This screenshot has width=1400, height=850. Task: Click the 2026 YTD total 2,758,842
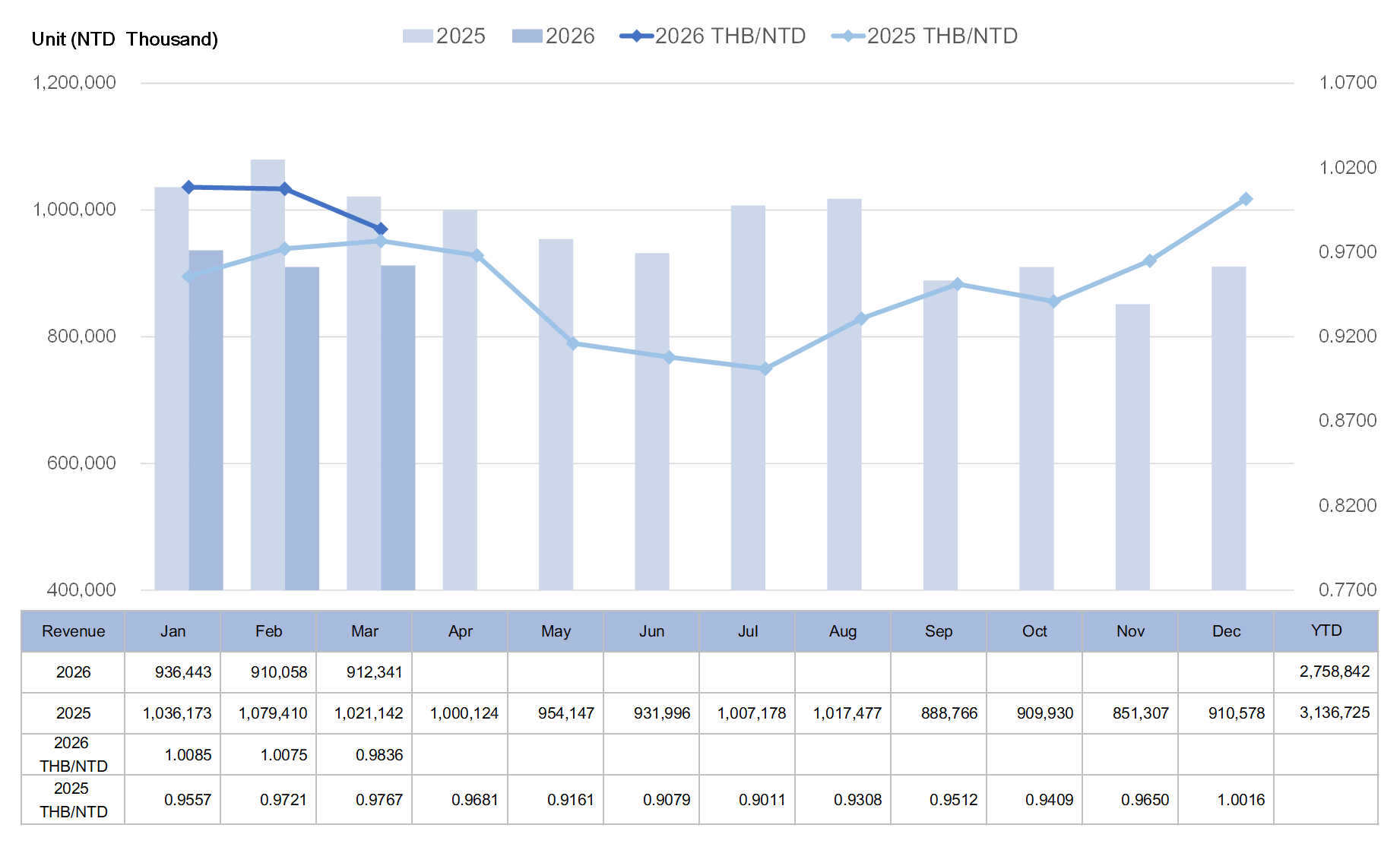click(1334, 671)
